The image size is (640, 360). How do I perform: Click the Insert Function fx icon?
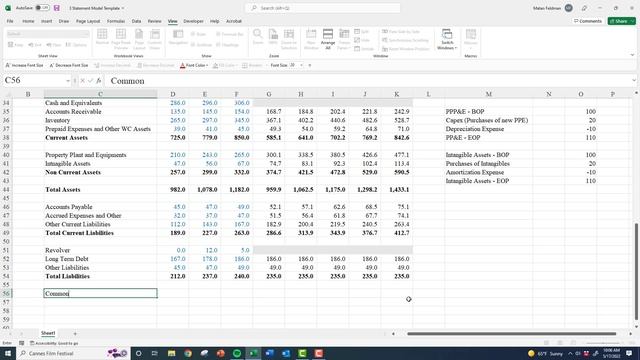99,81
